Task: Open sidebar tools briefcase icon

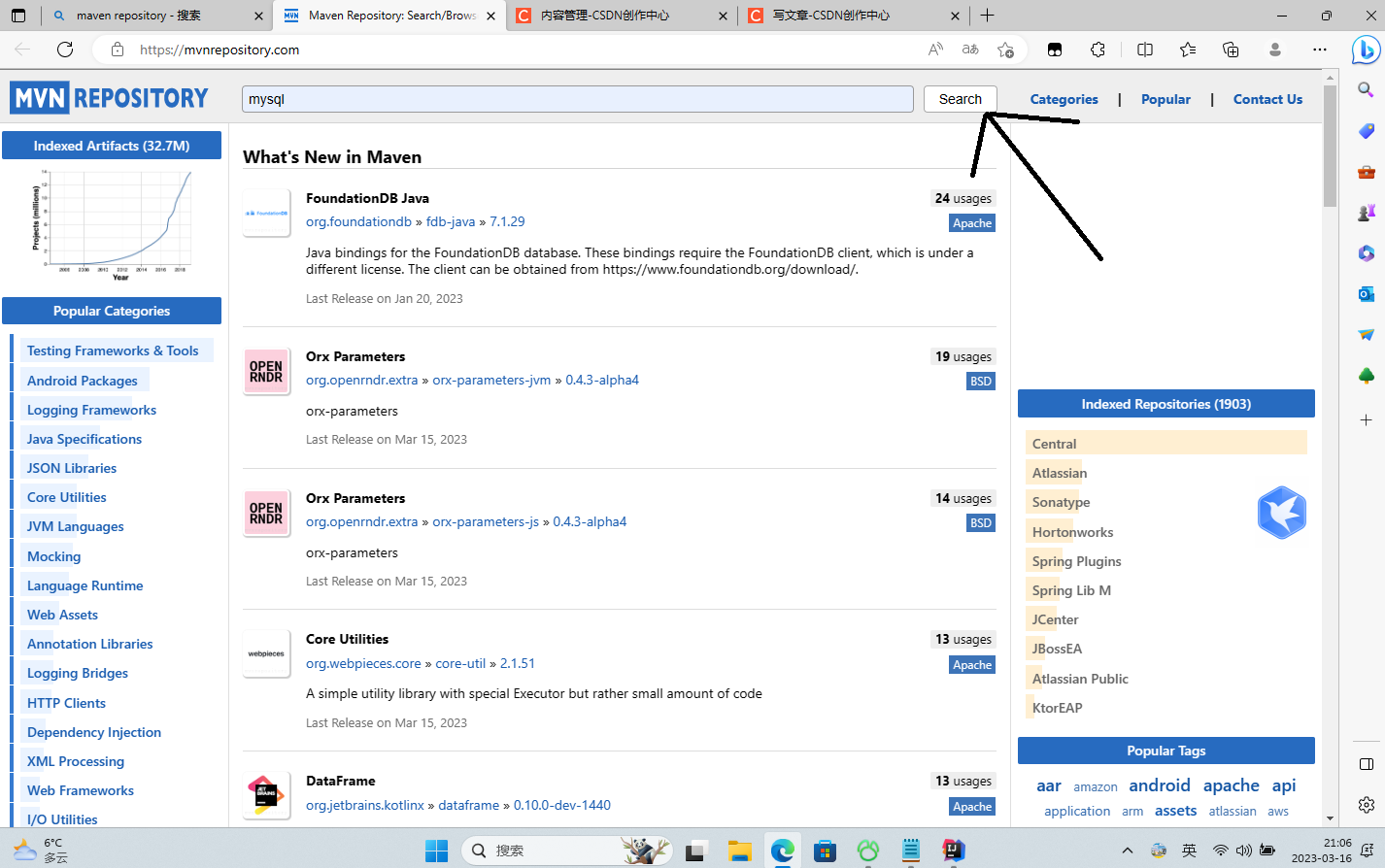Action: [1366, 172]
